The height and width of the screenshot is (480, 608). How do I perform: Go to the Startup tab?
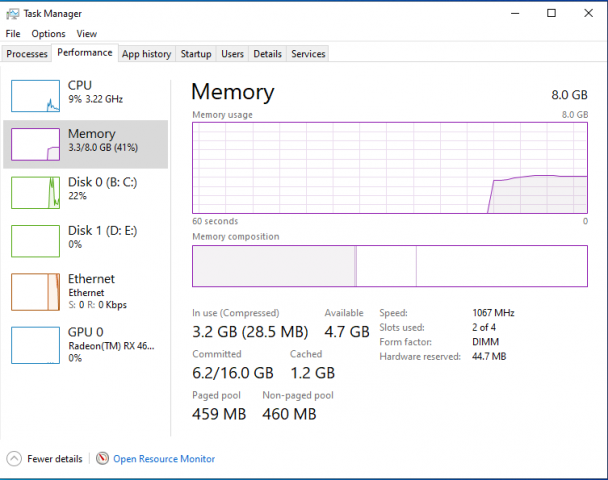pos(196,54)
